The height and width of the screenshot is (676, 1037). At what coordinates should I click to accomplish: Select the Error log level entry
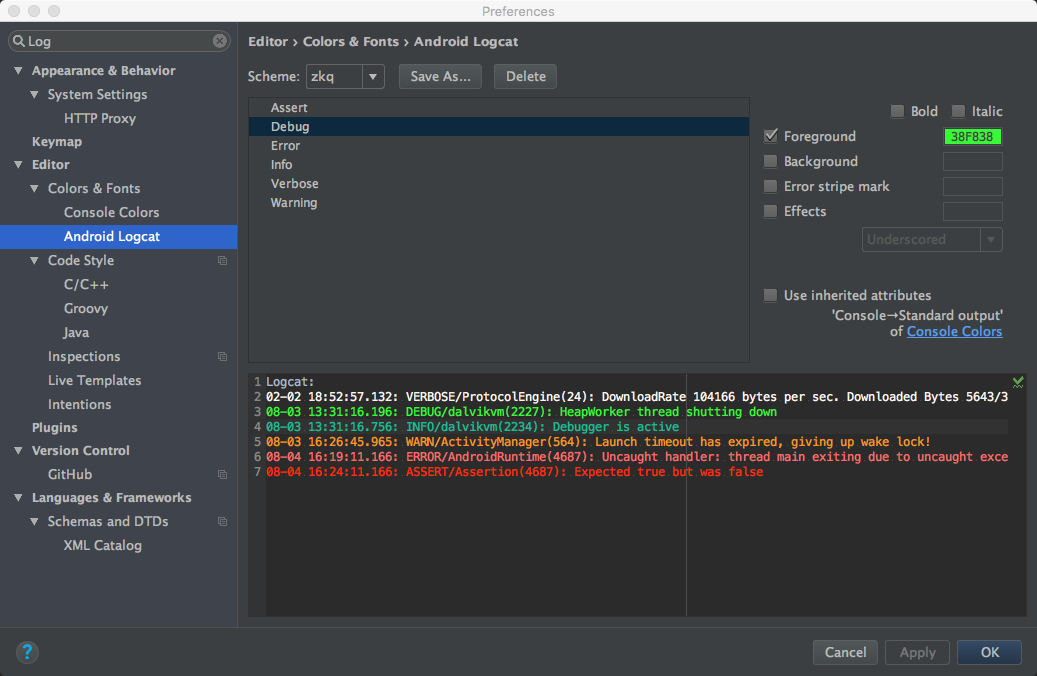(285, 146)
